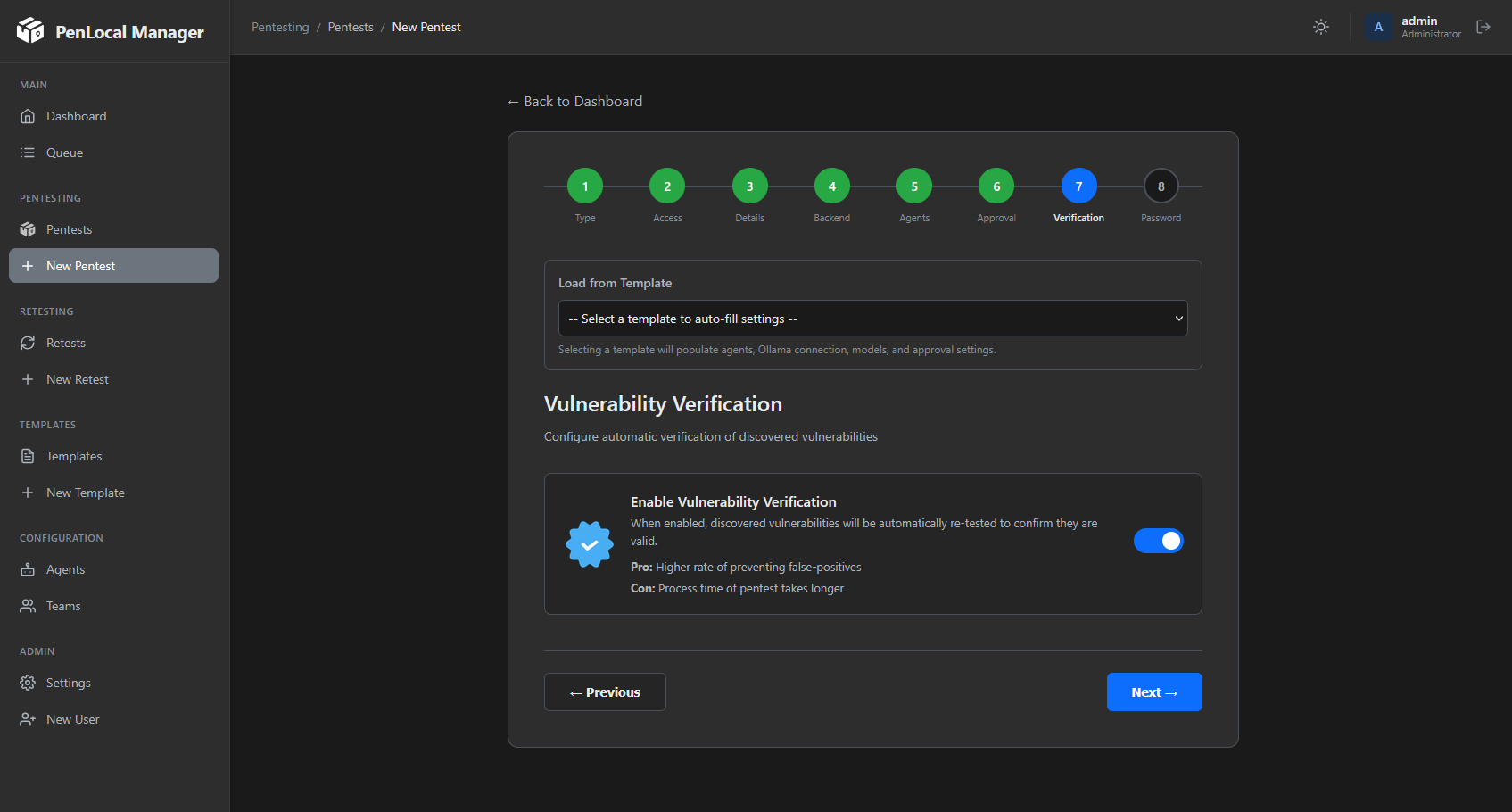Image resolution: width=1512 pixels, height=812 pixels.
Task: Click the logout icon in top bar
Action: (x=1483, y=27)
